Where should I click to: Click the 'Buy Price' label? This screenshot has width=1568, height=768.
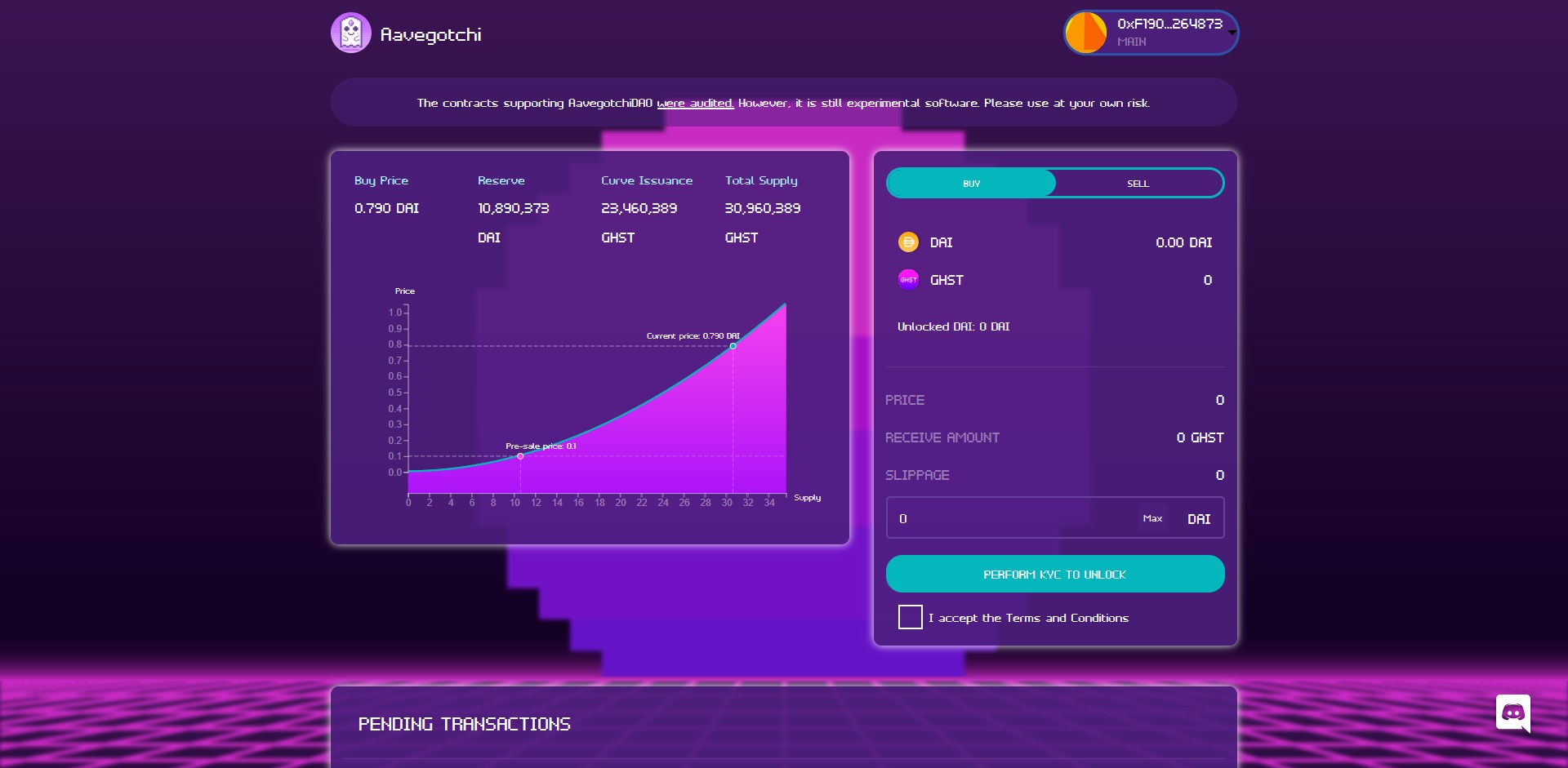(x=381, y=180)
